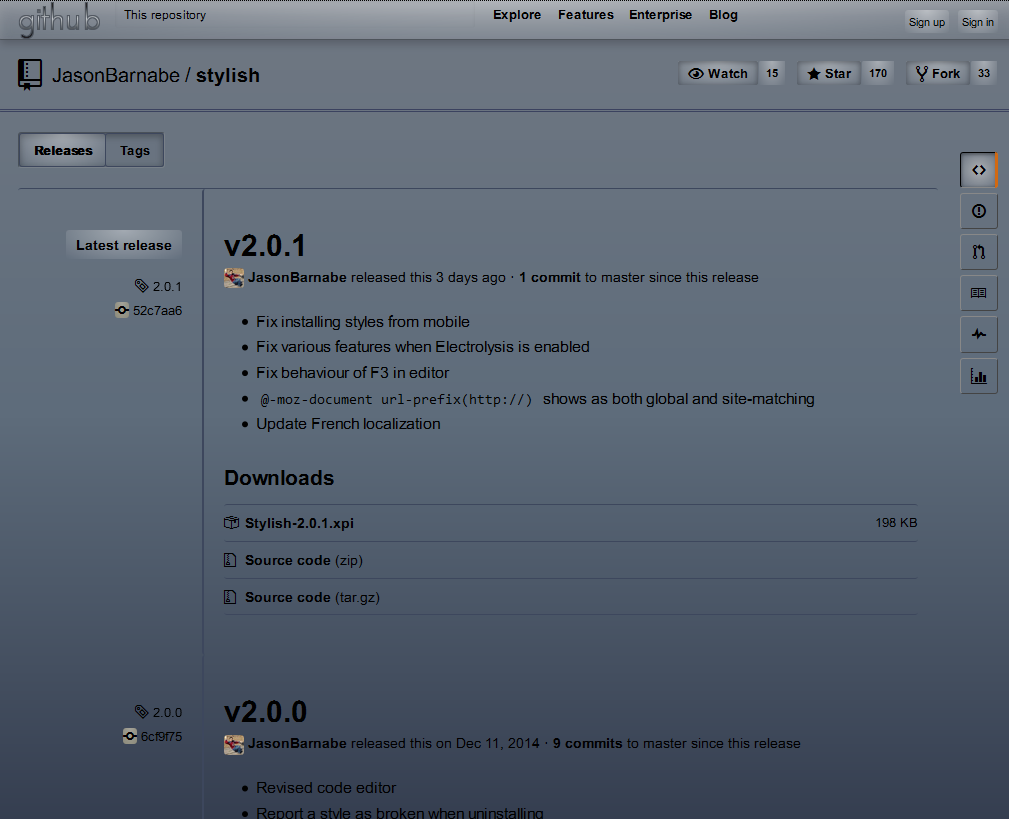Viewport: 1009px width, 819px height.
Task: Open Explore in the top navigation
Action: [517, 15]
